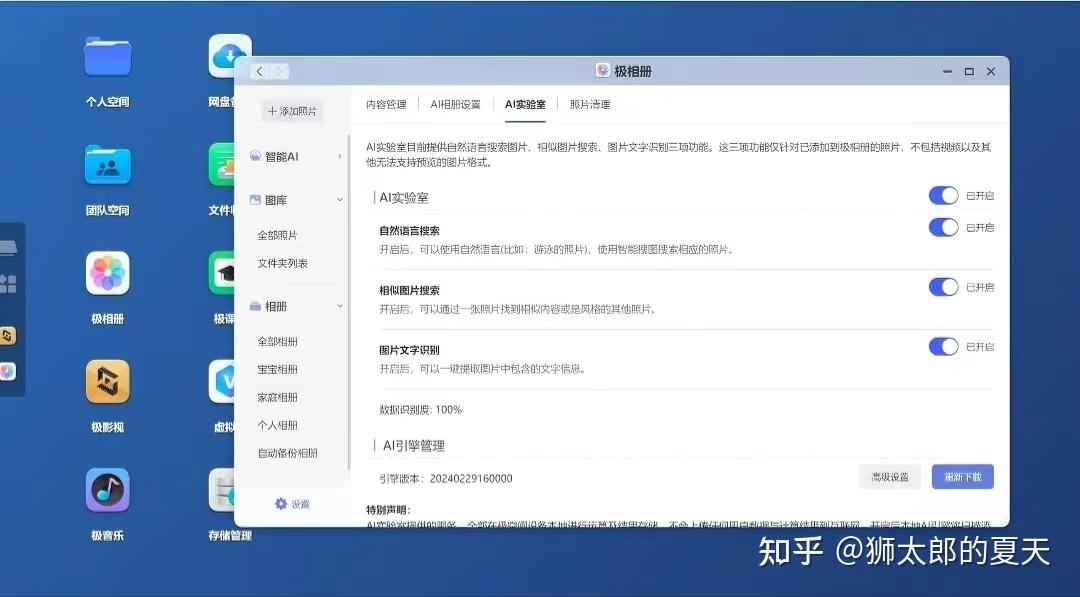Open the 团队空间 folder icon on desktop
The image size is (1080, 597).
tap(107, 165)
